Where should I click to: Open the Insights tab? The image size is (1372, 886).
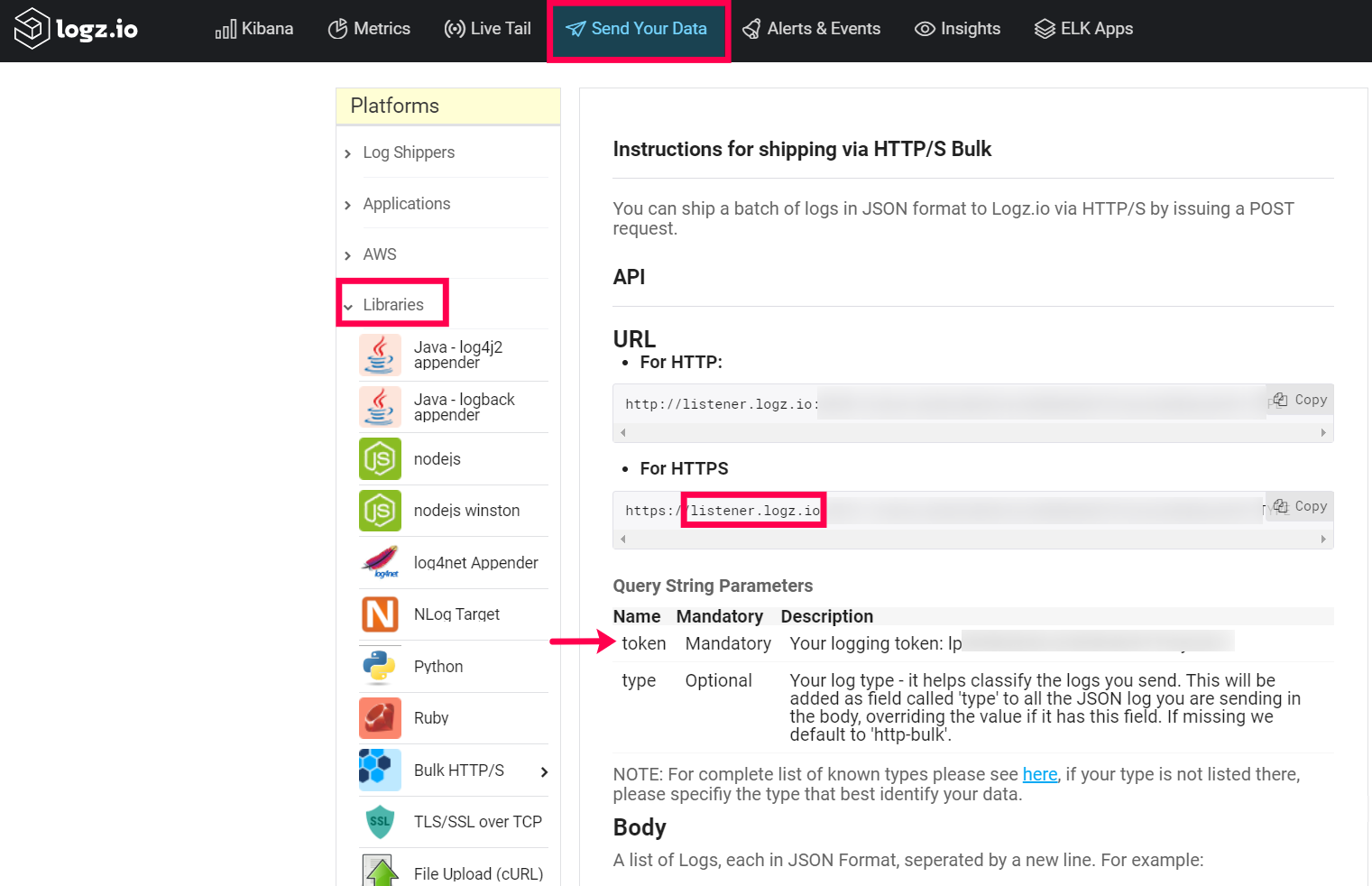(x=958, y=29)
